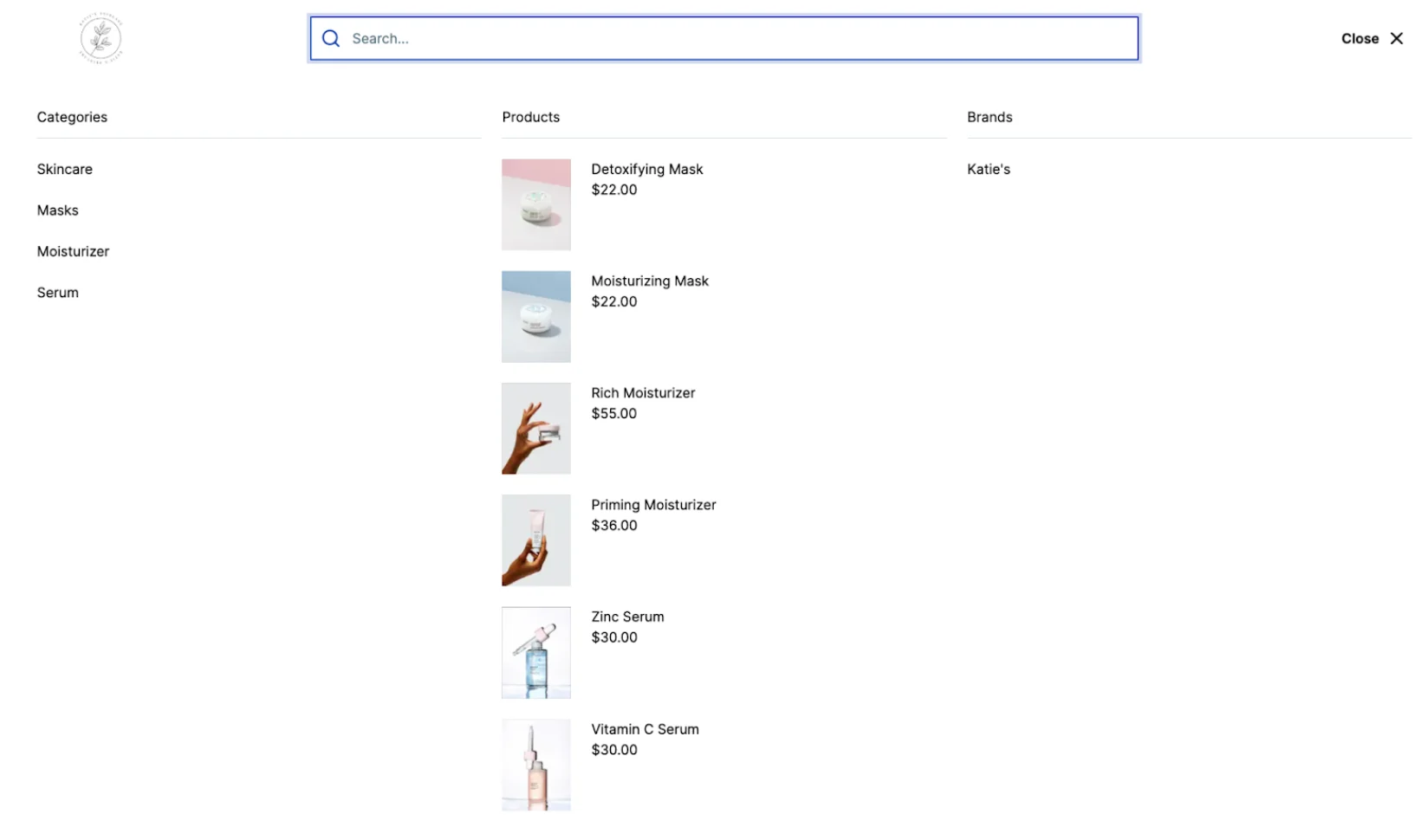Click the Detoxifying Mask product name
The width and height of the screenshot is (1421, 840).
coord(647,169)
